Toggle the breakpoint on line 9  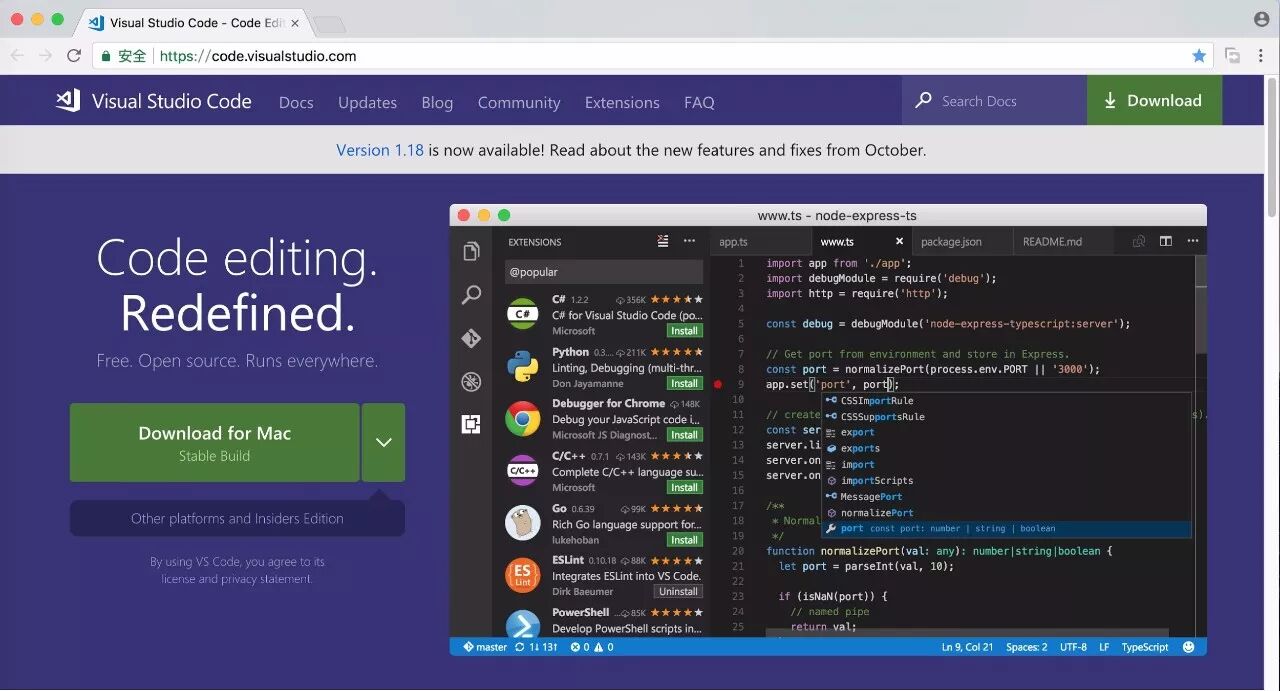[x=718, y=384]
